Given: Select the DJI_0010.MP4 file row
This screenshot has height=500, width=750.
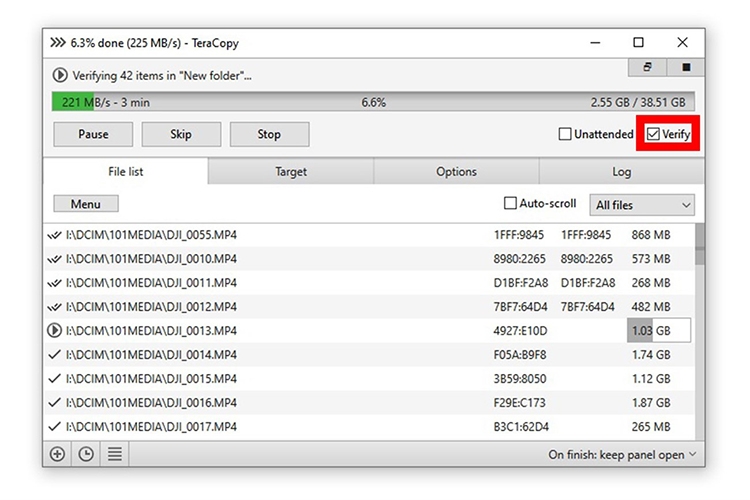Looking at the screenshot, I should pyautogui.click(x=369, y=259).
